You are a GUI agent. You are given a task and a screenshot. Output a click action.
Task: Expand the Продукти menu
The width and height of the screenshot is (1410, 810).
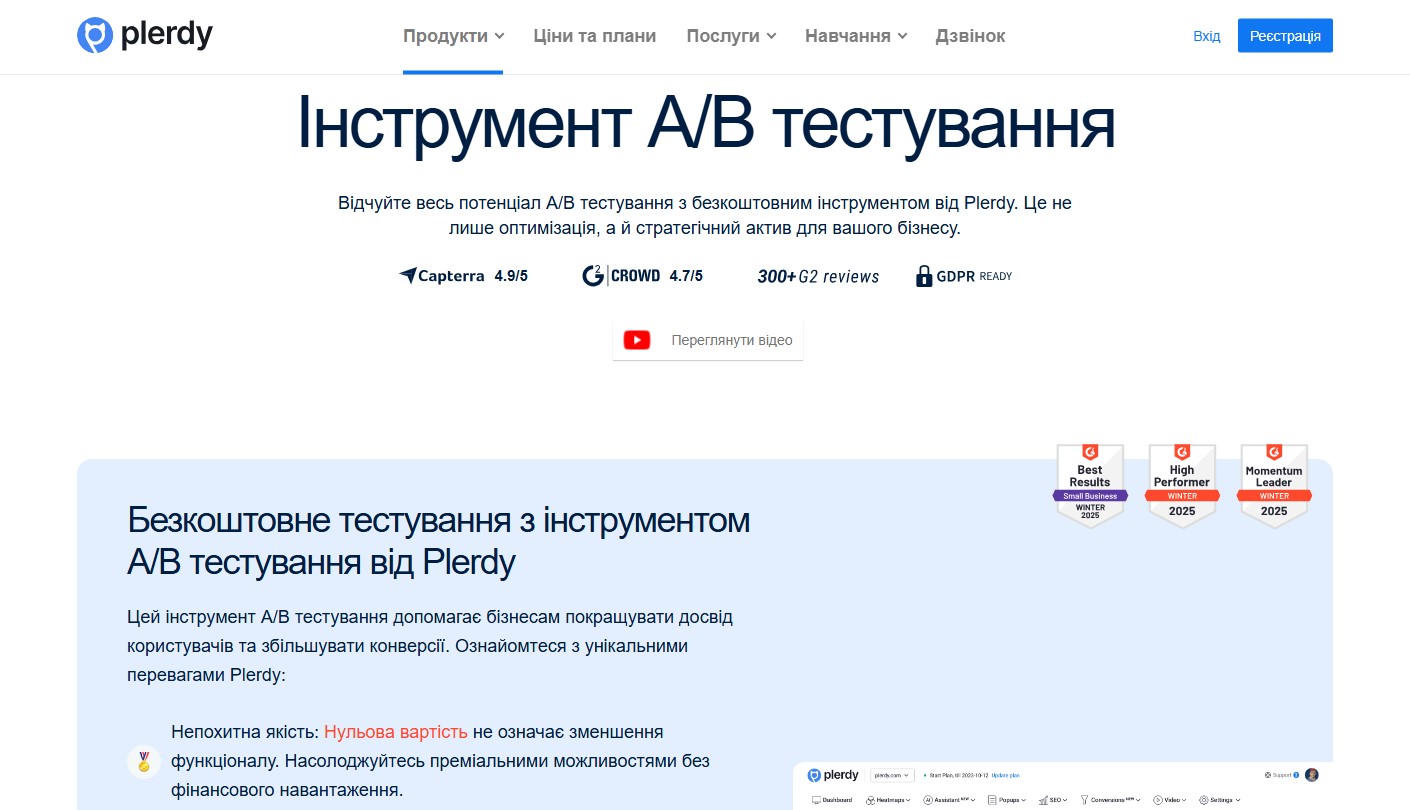[x=453, y=36]
